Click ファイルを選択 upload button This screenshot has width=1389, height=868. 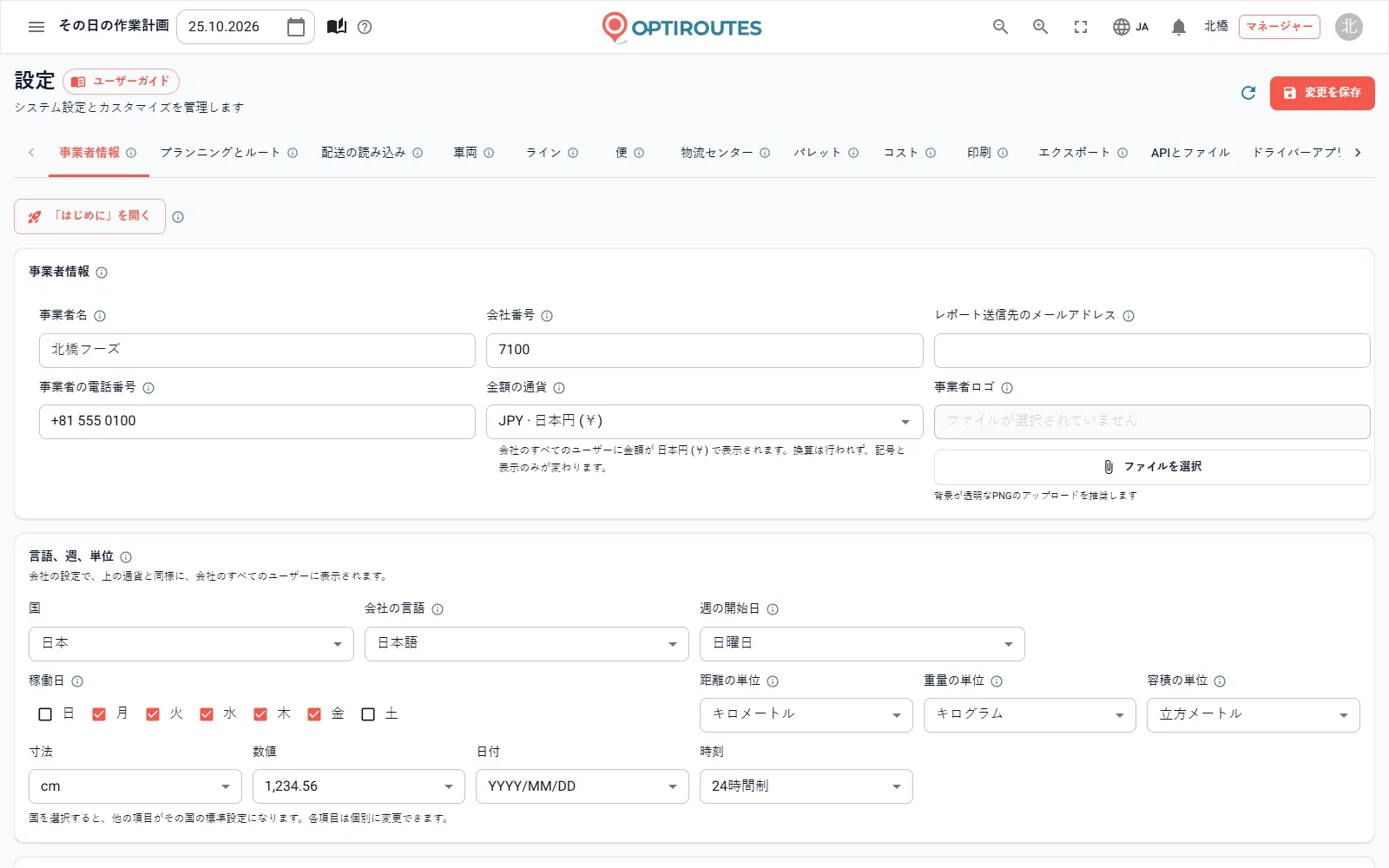[1152, 467]
